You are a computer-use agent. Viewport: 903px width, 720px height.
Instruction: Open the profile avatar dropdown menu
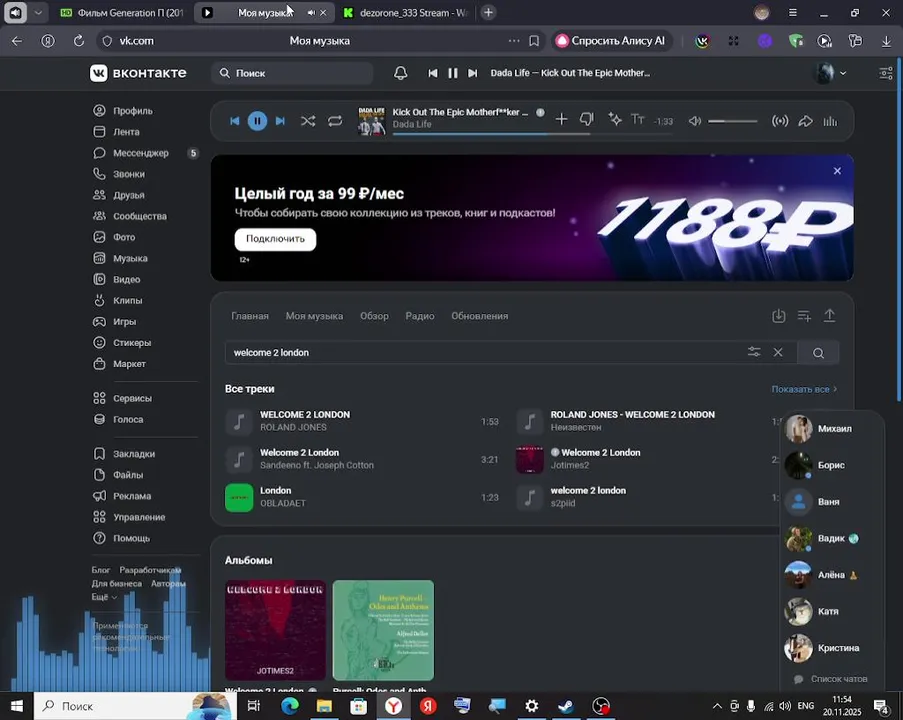pyautogui.click(x=829, y=73)
